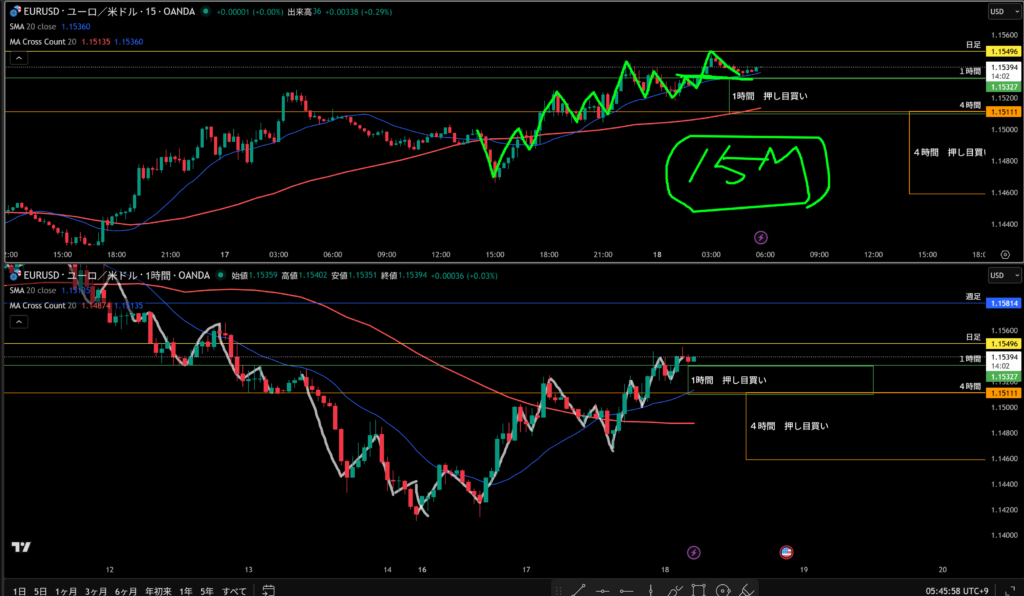Select the green 15M handwritten drawing
Screen dimensions: 1024x596
tap(747, 172)
